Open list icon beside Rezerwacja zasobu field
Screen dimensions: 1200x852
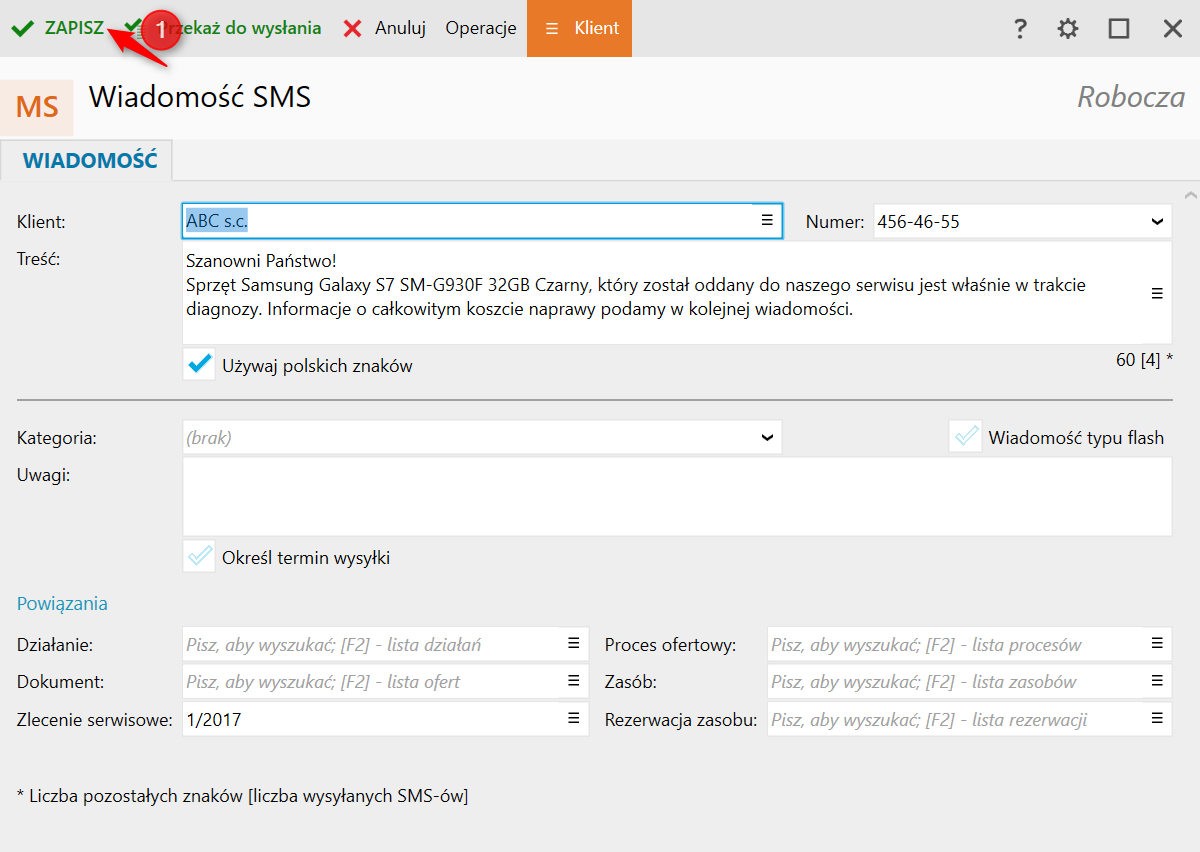1157,718
